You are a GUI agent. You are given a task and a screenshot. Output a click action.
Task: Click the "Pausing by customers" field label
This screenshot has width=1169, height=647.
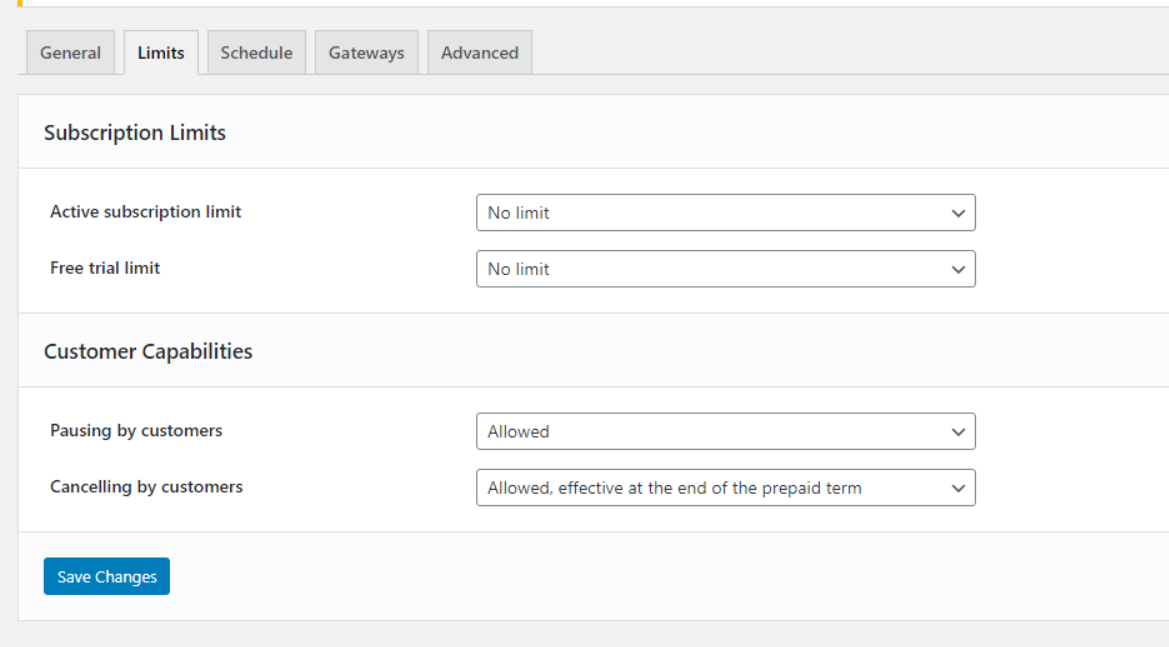(x=136, y=431)
